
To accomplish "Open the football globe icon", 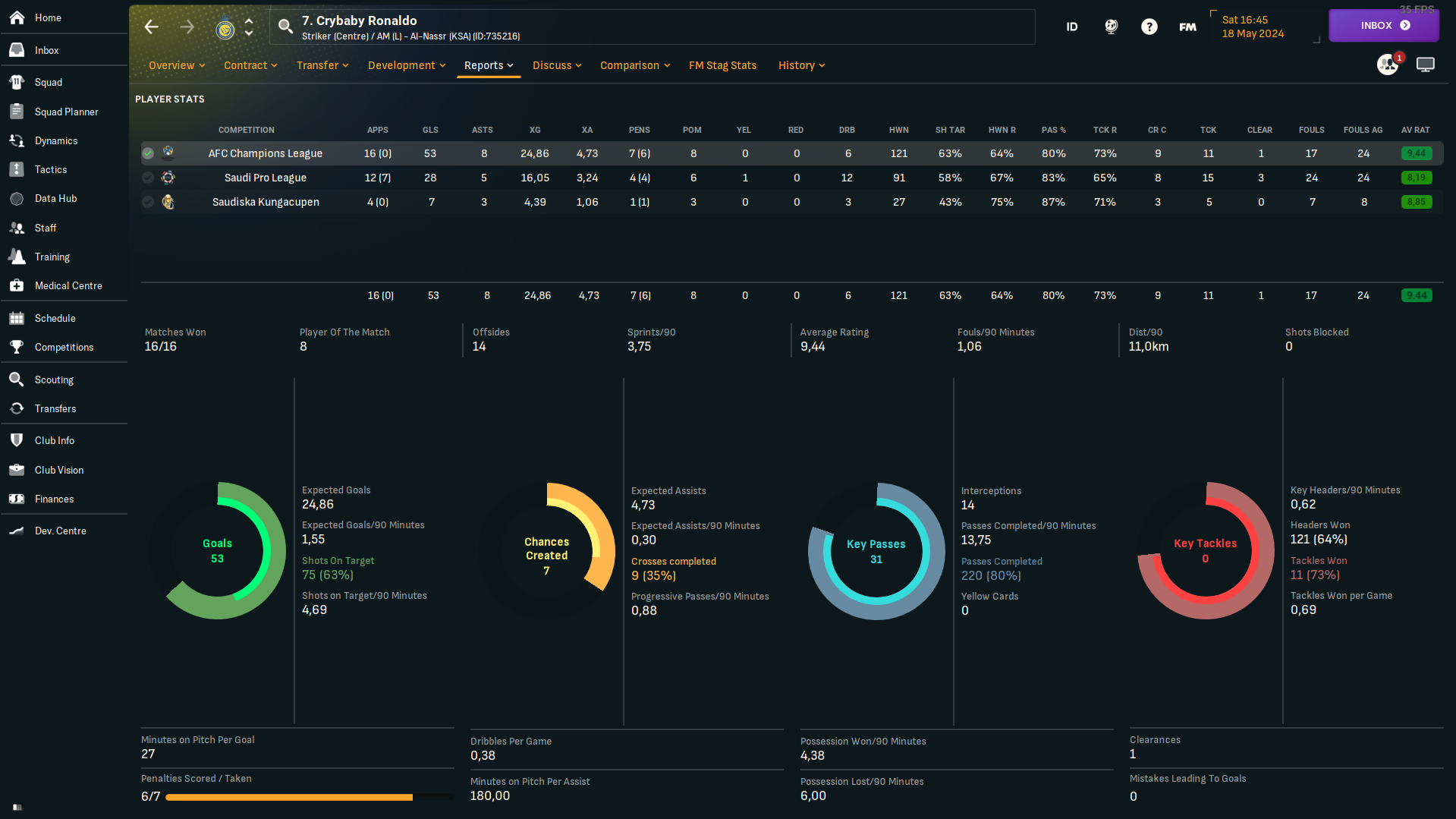I will [1112, 27].
